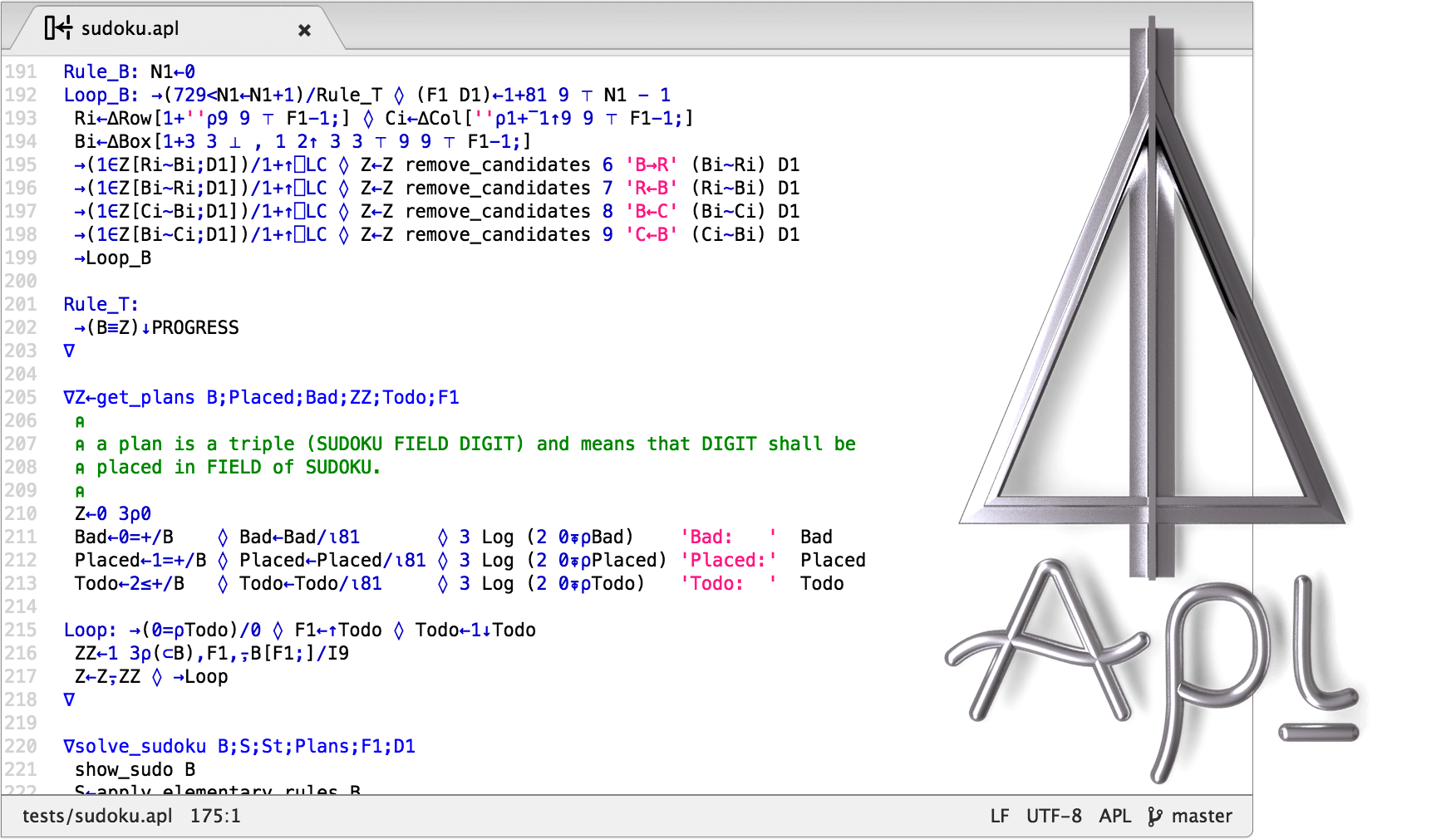Click the 'R←B' string literal
Image resolution: width=1456 pixels, height=839 pixels.
(652, 188)
